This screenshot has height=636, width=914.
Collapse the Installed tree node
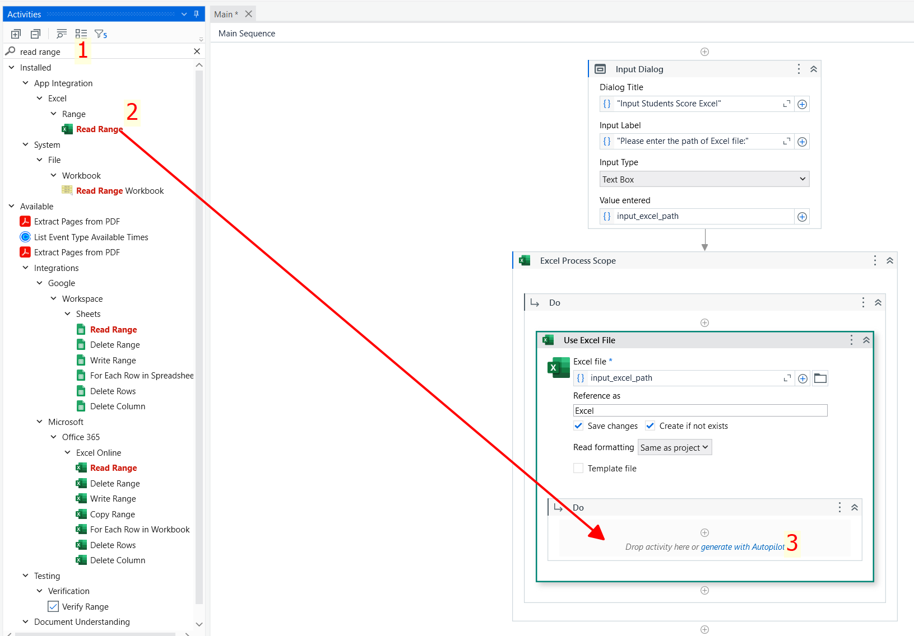12,68
